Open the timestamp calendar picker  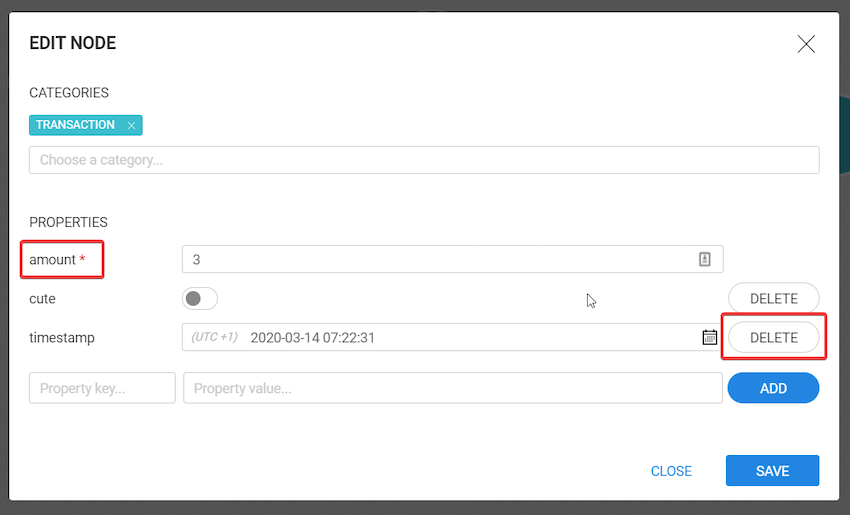[709, 337]
